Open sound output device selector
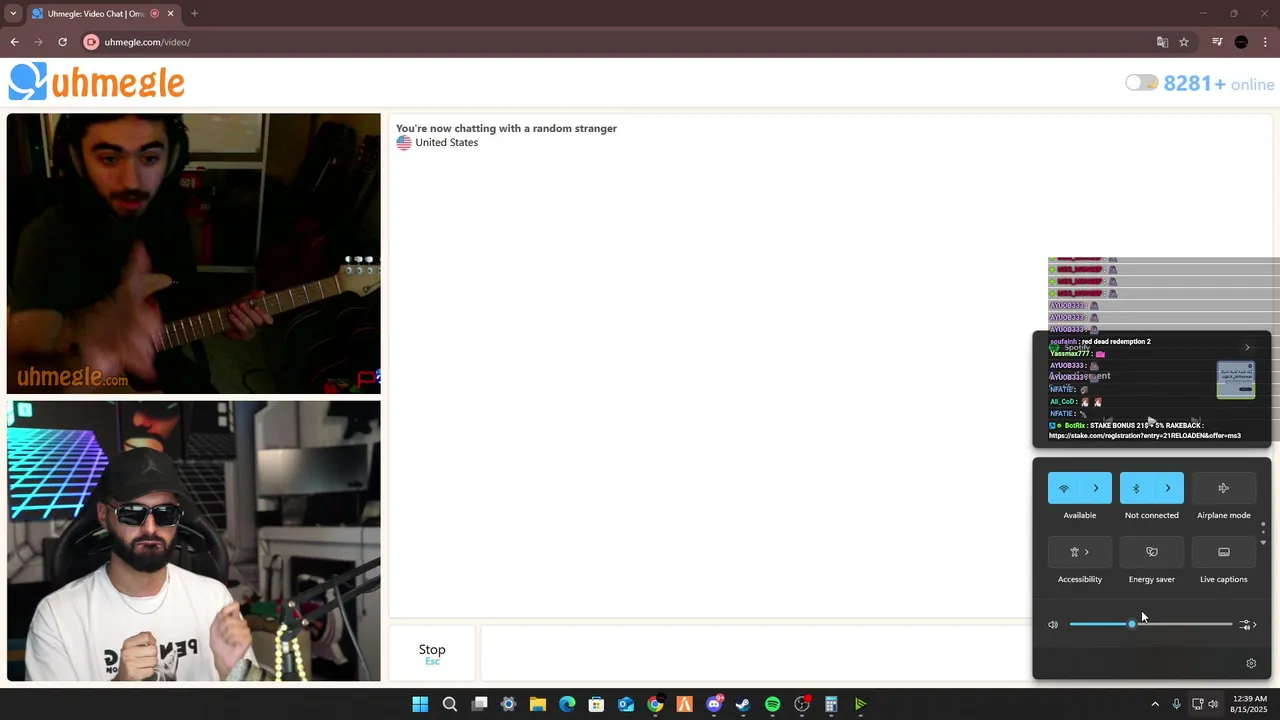This screenshot has height=720, width=1280. tap(1247, 625)
